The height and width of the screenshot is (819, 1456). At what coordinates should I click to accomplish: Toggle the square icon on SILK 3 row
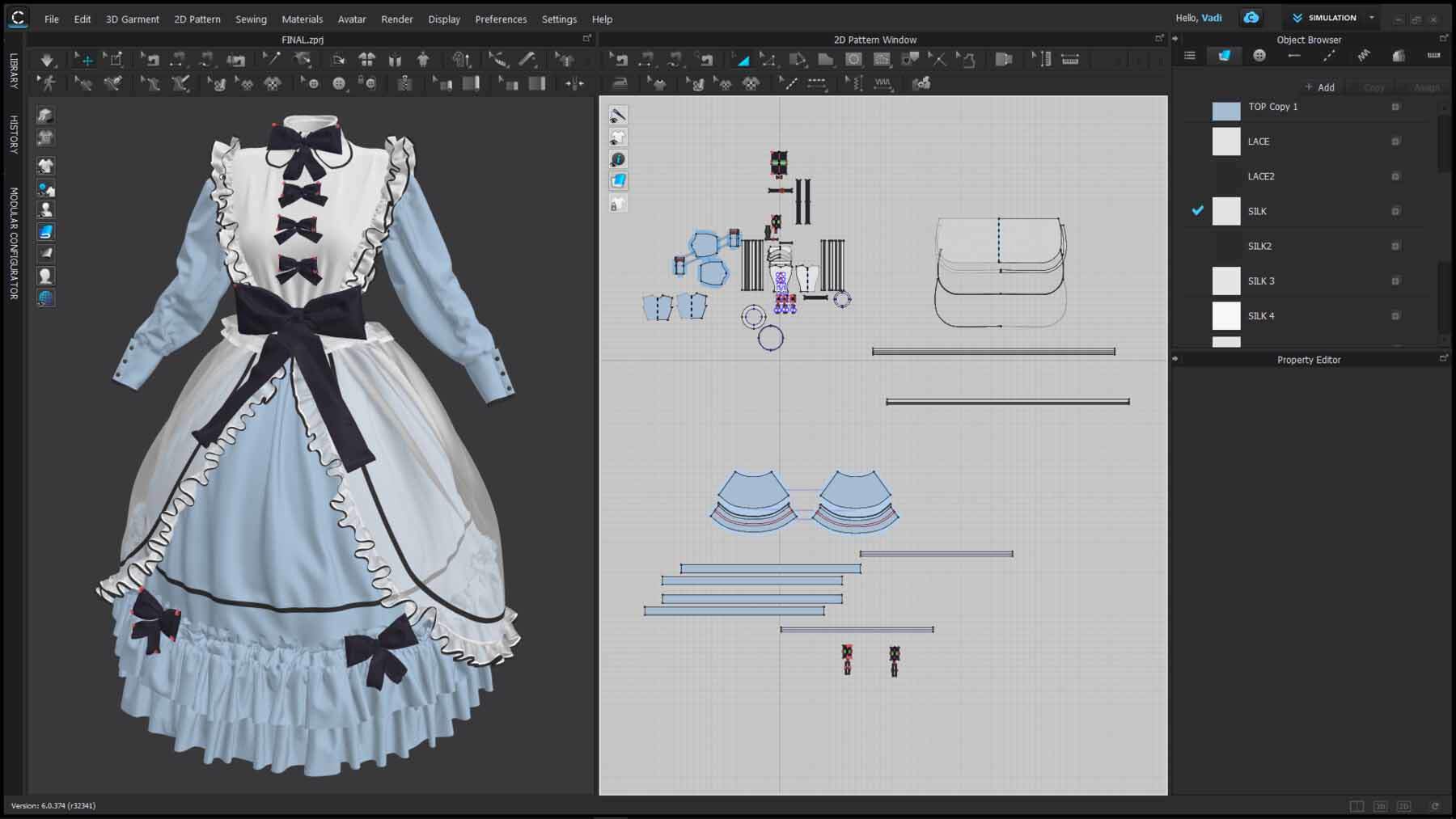1395,281
